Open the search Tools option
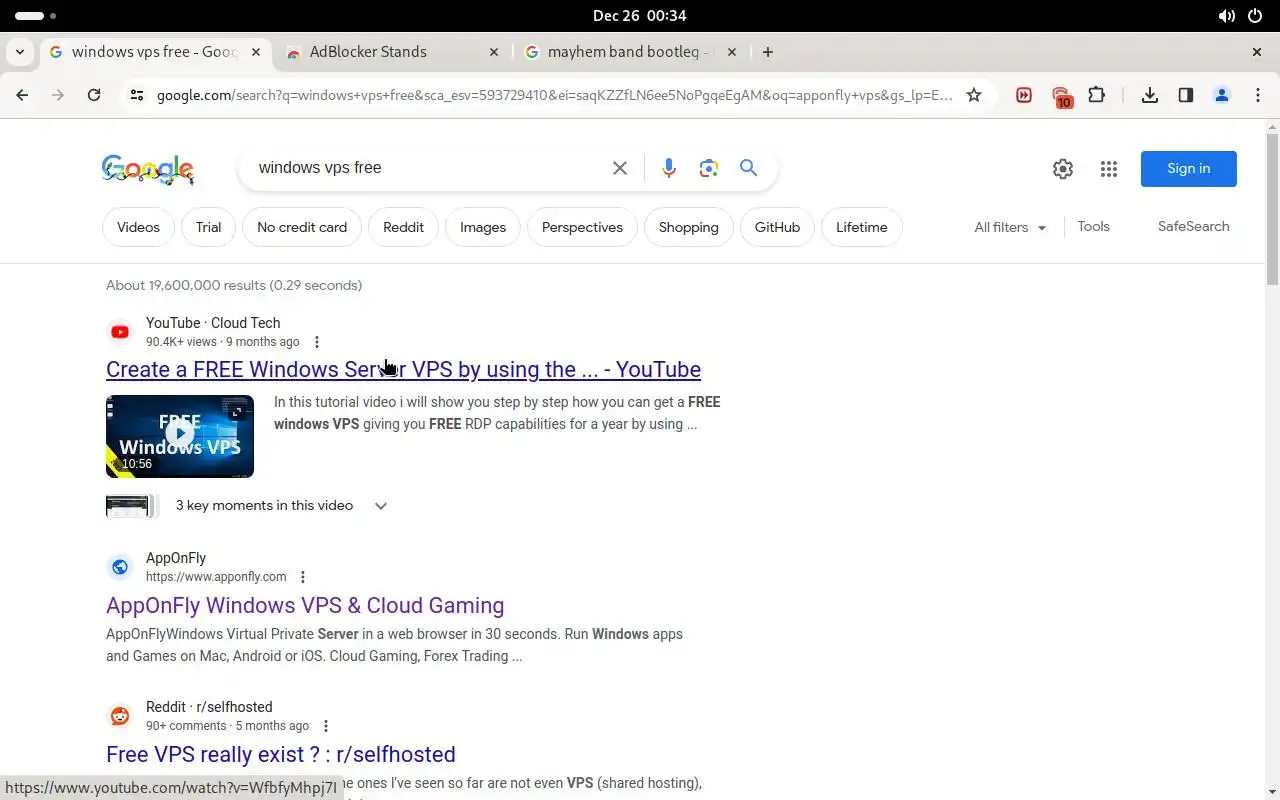 point(1093,227)
